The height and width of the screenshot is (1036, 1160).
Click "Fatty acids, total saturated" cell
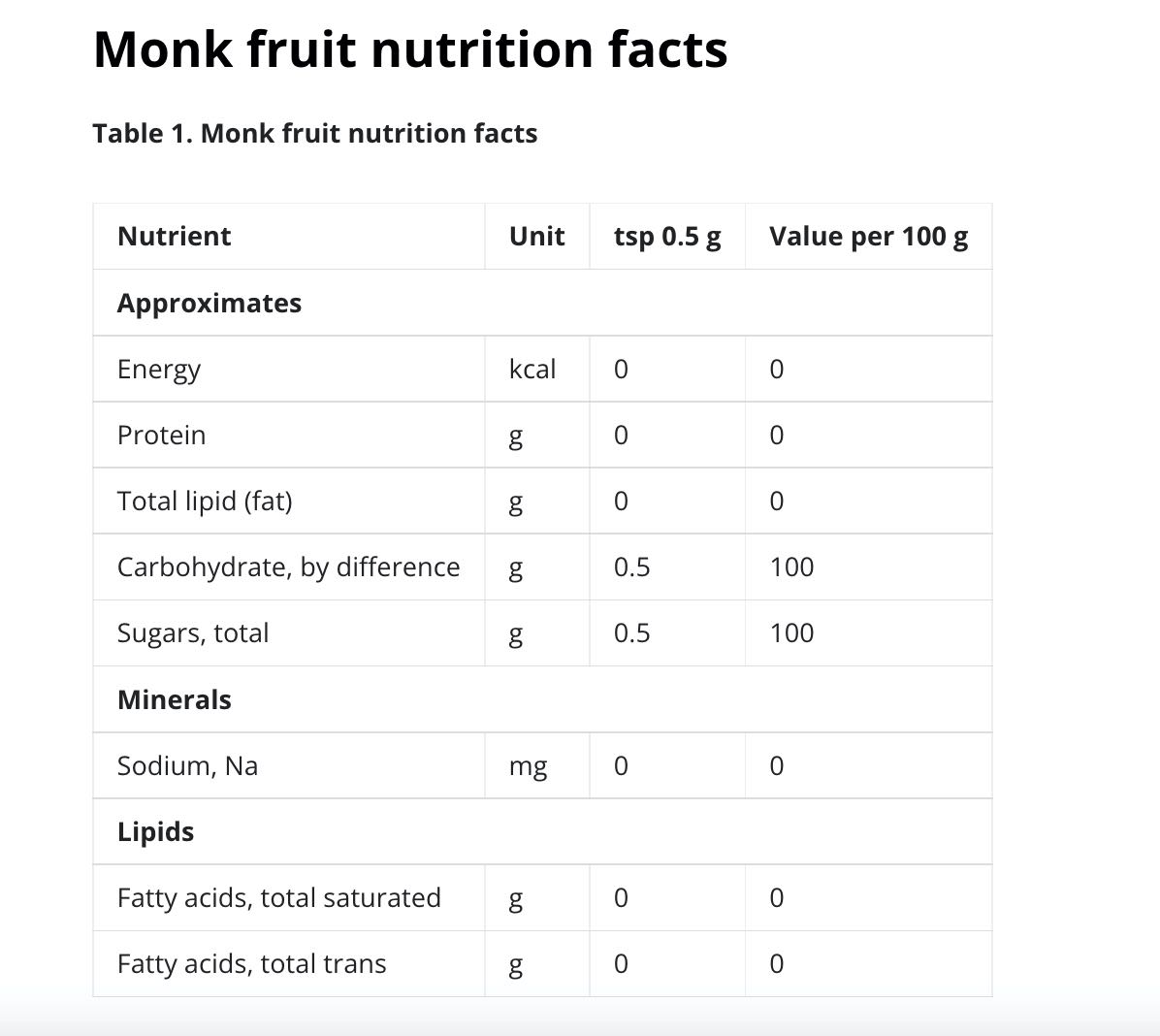tap(278, 898)
